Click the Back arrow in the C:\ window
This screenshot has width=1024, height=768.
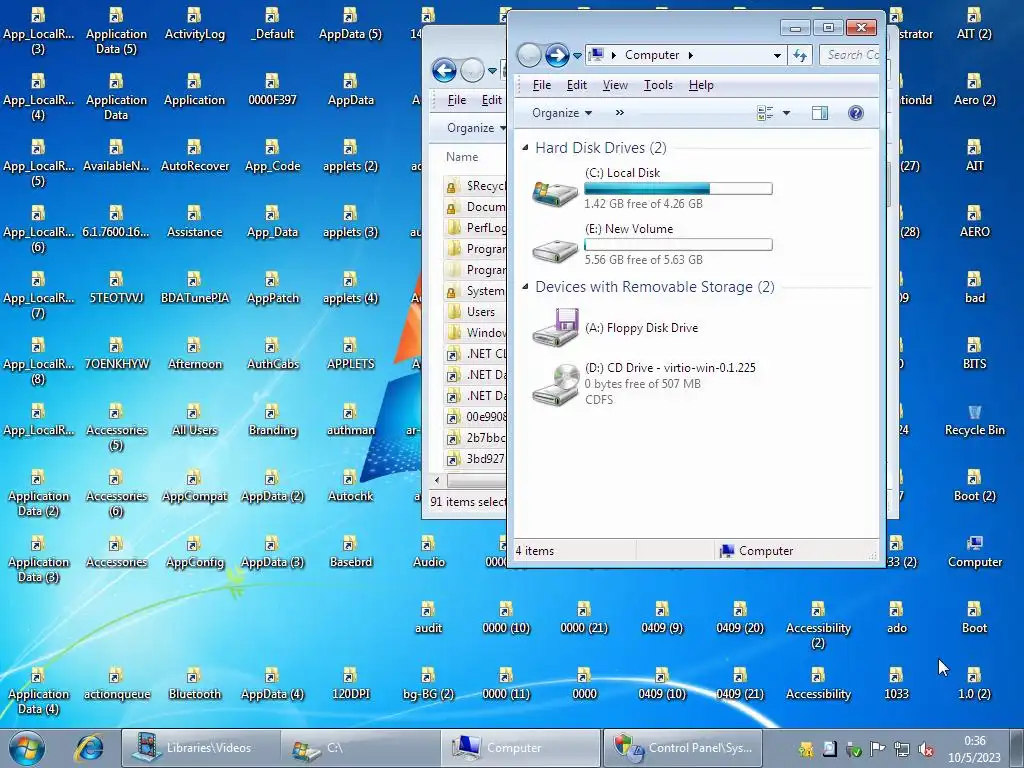click(444, 70)
